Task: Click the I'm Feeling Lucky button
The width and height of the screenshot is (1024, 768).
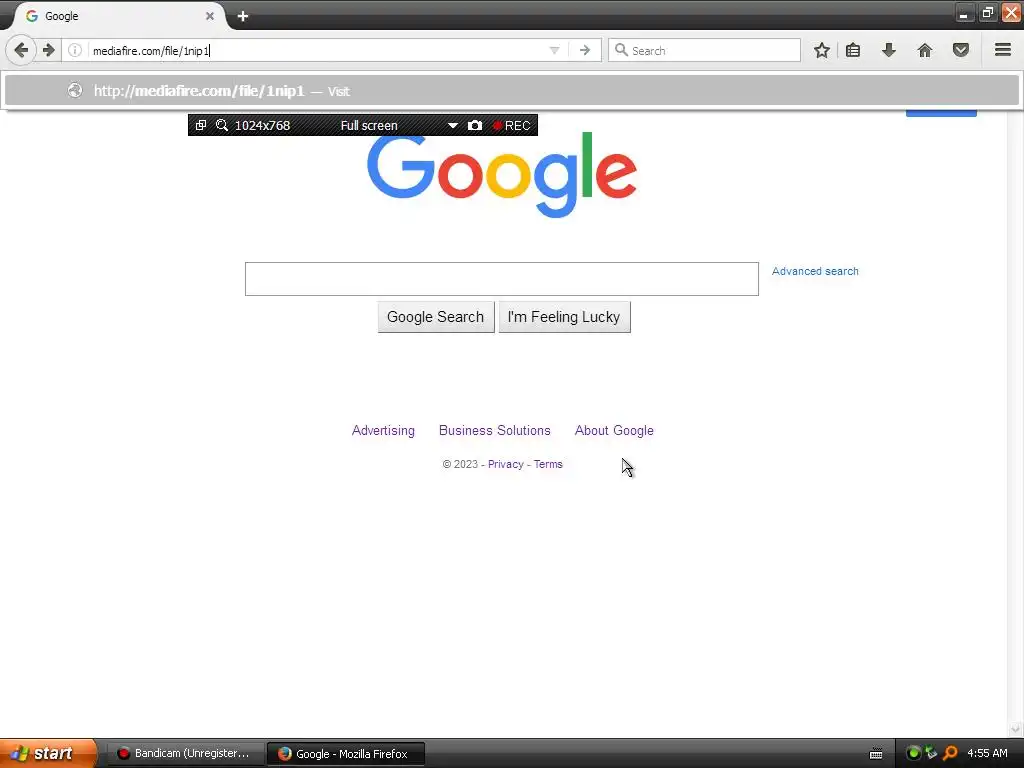Action: pyautogui.click(x=564, y=317)
